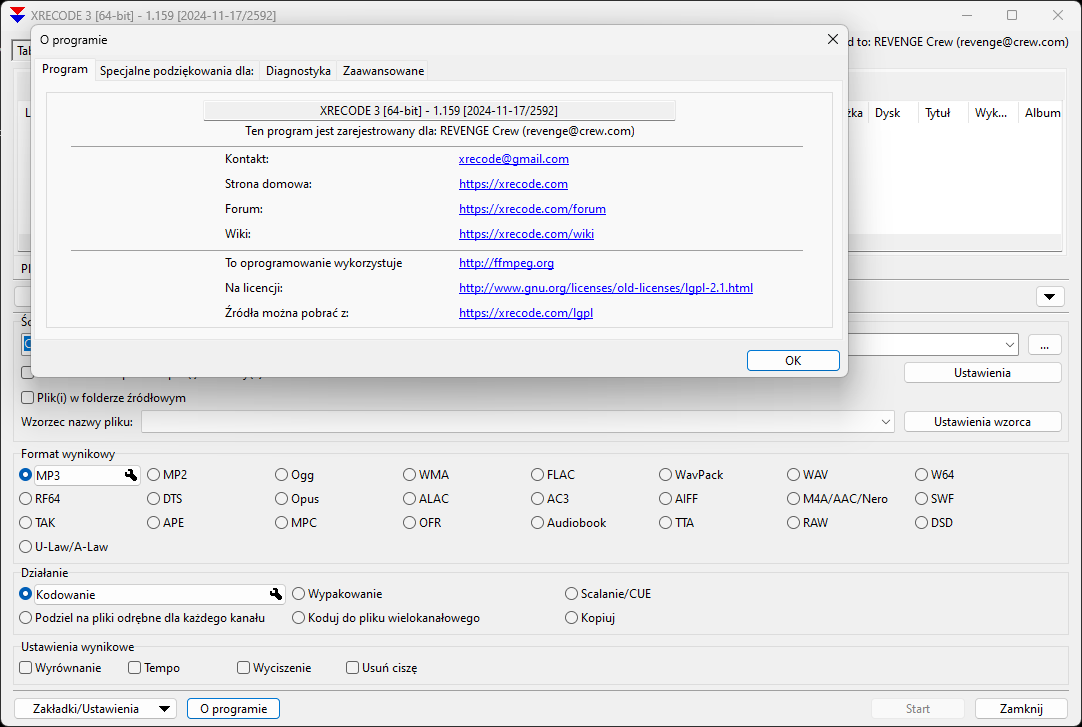Open Zakładki/Ustawienia dropdown arrow
This screenshot has width=1082, height=727.
tap(164, 709)
